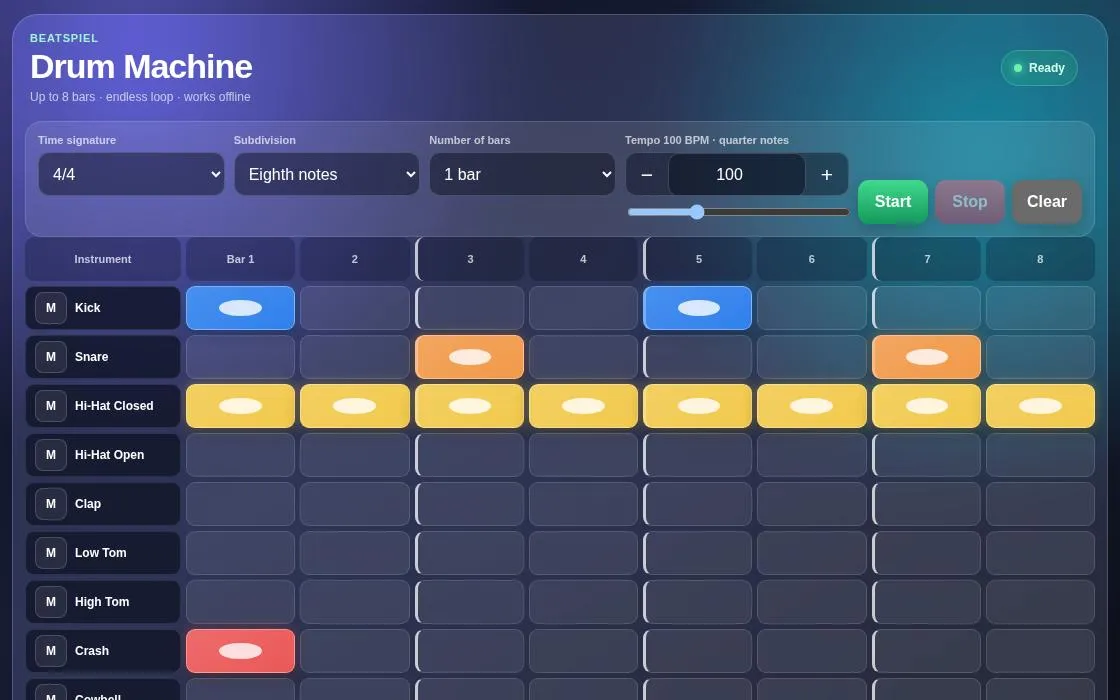Enable Kick on step 6

pos(811,308)
